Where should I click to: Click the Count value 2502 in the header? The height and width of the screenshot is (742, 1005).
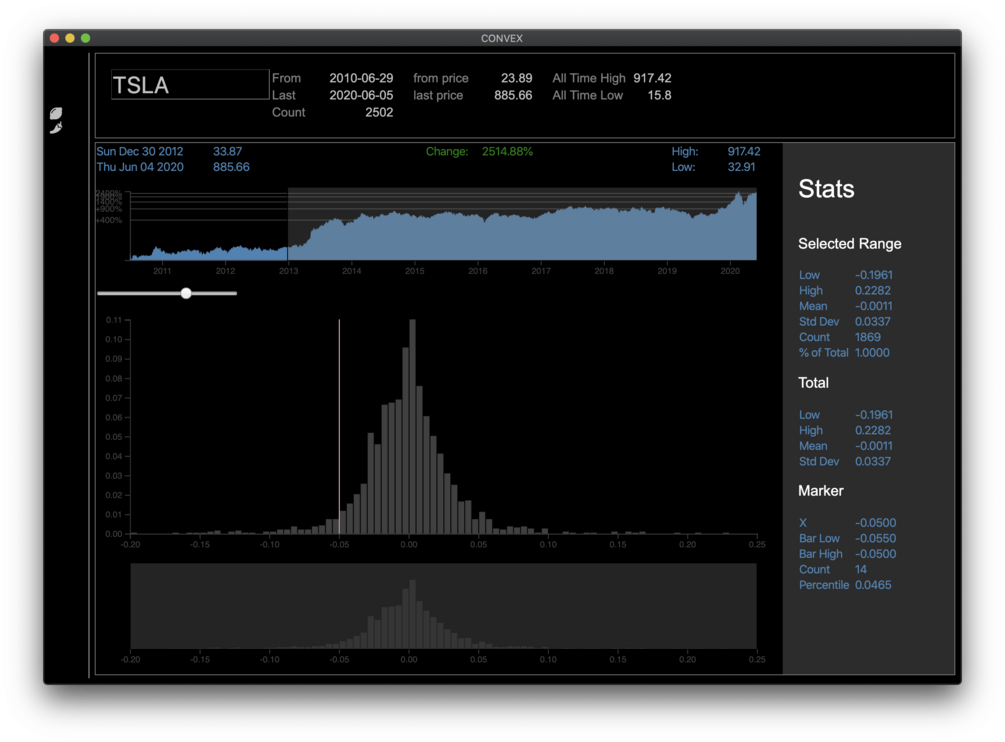(x=379, y=113)
